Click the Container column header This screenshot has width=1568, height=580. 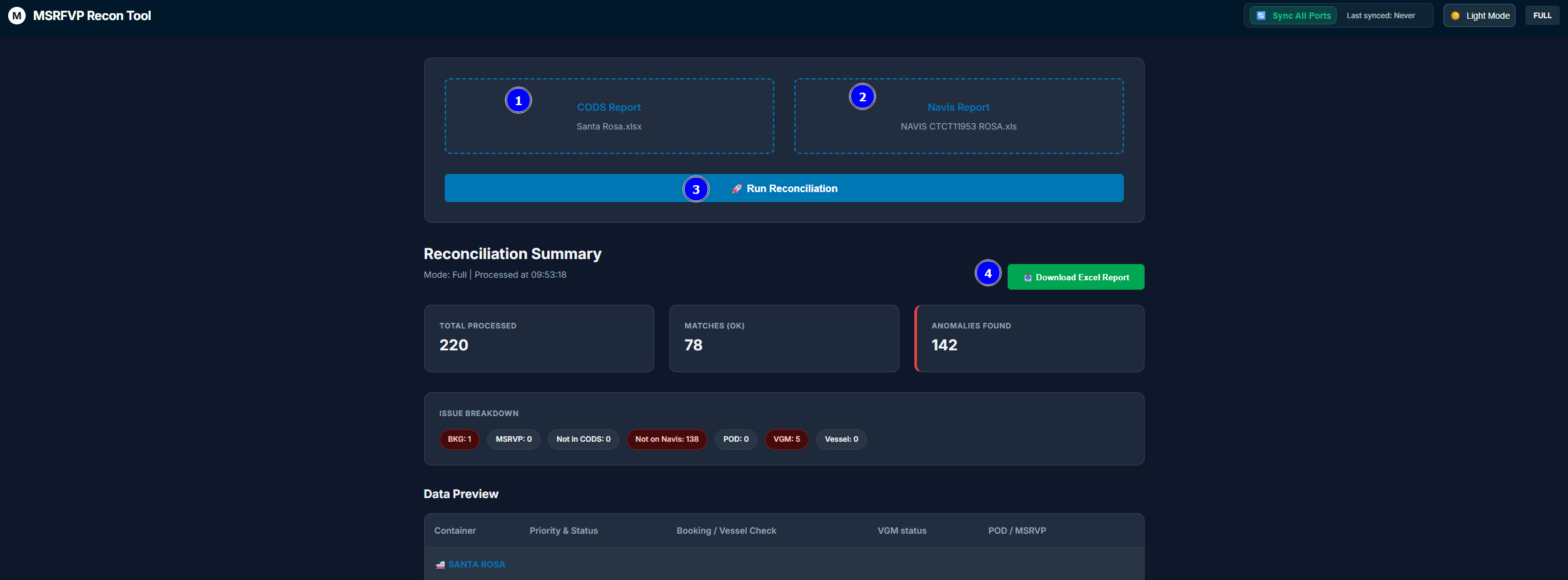(x=455, y=531)
